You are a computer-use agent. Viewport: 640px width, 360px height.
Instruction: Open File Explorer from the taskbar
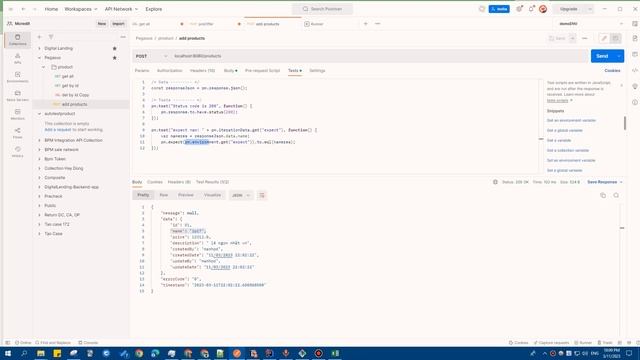(41, 353)
